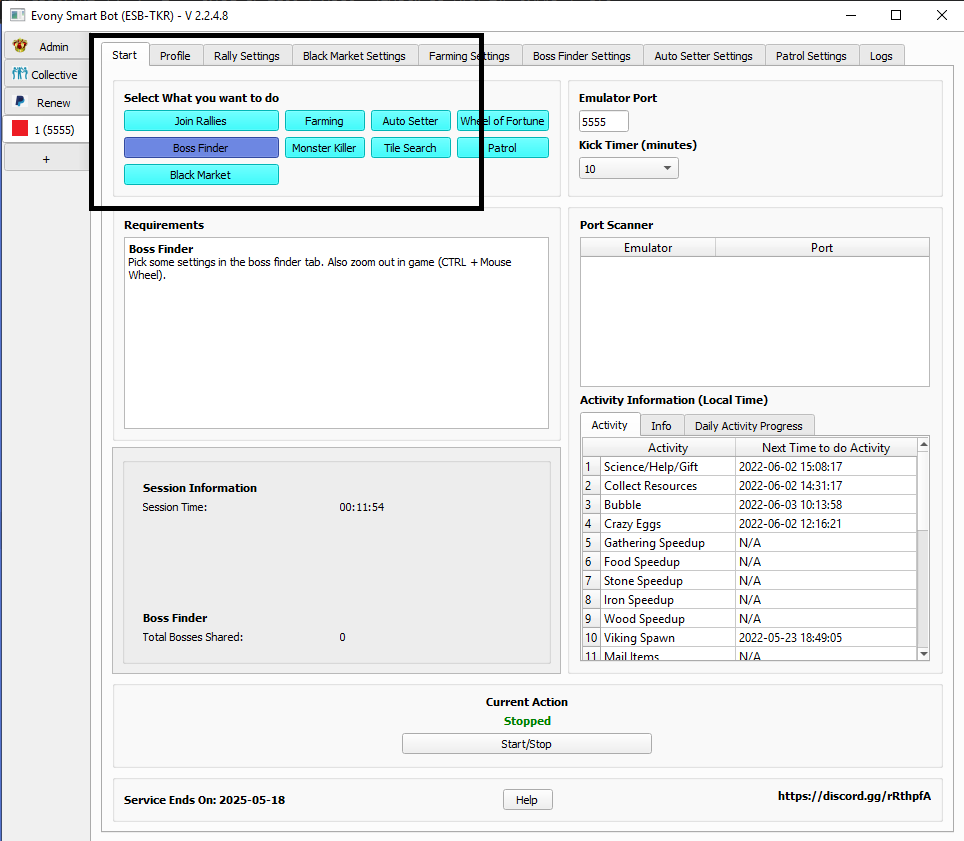
Task: Select the Monster Killer activity button
Action: [324, 148]
